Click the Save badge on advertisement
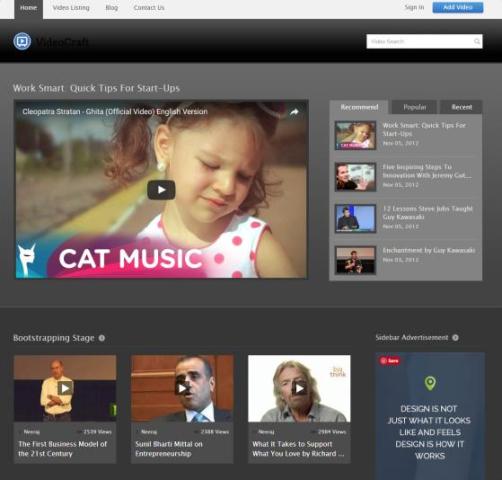Screen dimensions: 502x480 pyautogui.click(x=389, y=360)
